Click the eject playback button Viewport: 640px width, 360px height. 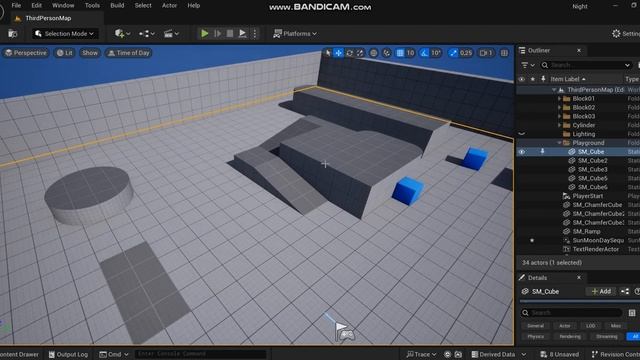tap(242, 33)
